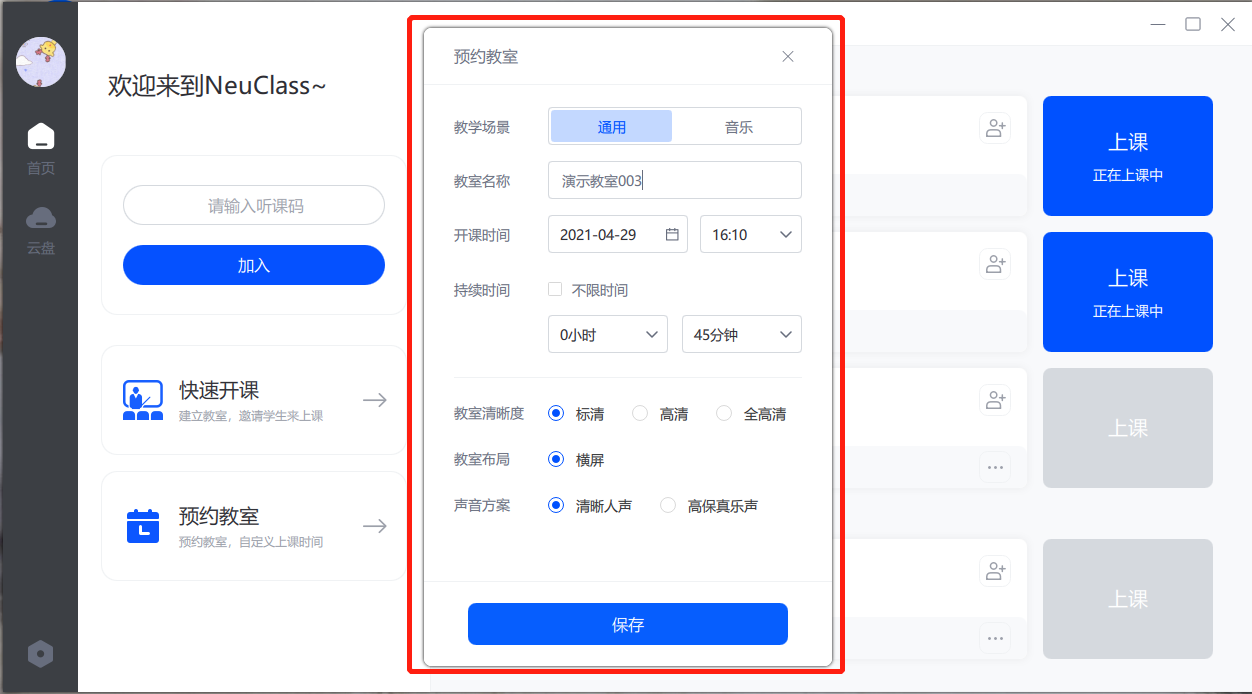Invite user icon beside second 正在上课中 button

coord(995,264)
